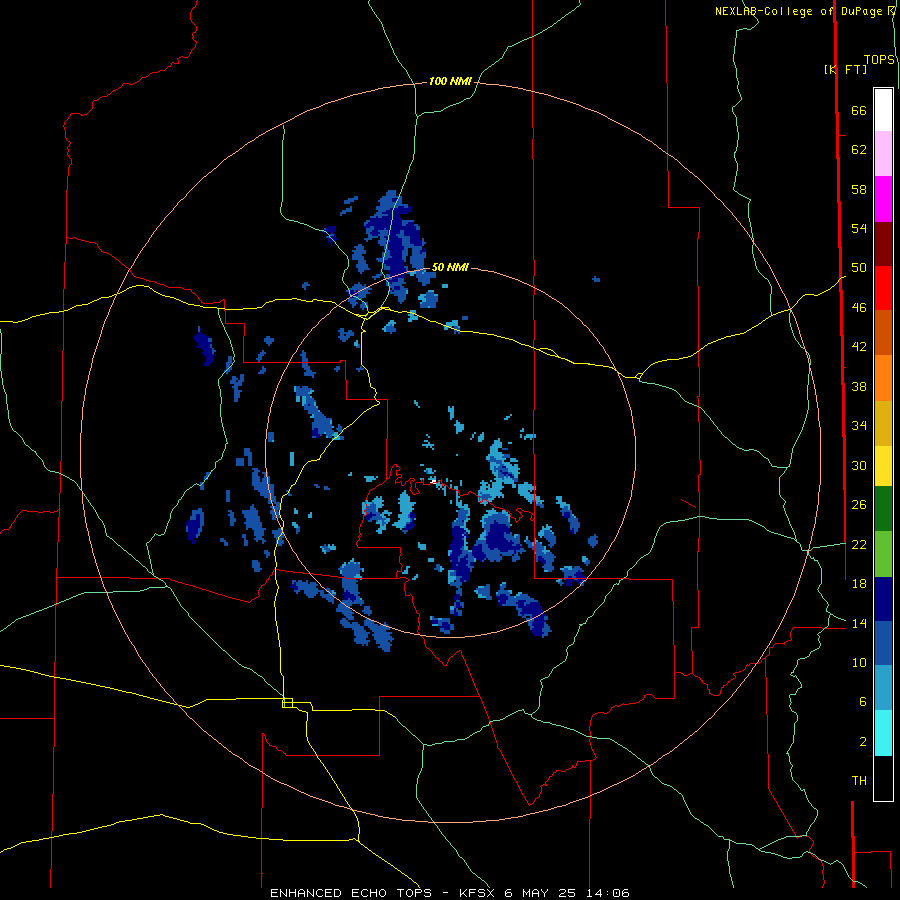Click the TH threshold label
This screenshot has height=900, width=900.
pos(859,781)
